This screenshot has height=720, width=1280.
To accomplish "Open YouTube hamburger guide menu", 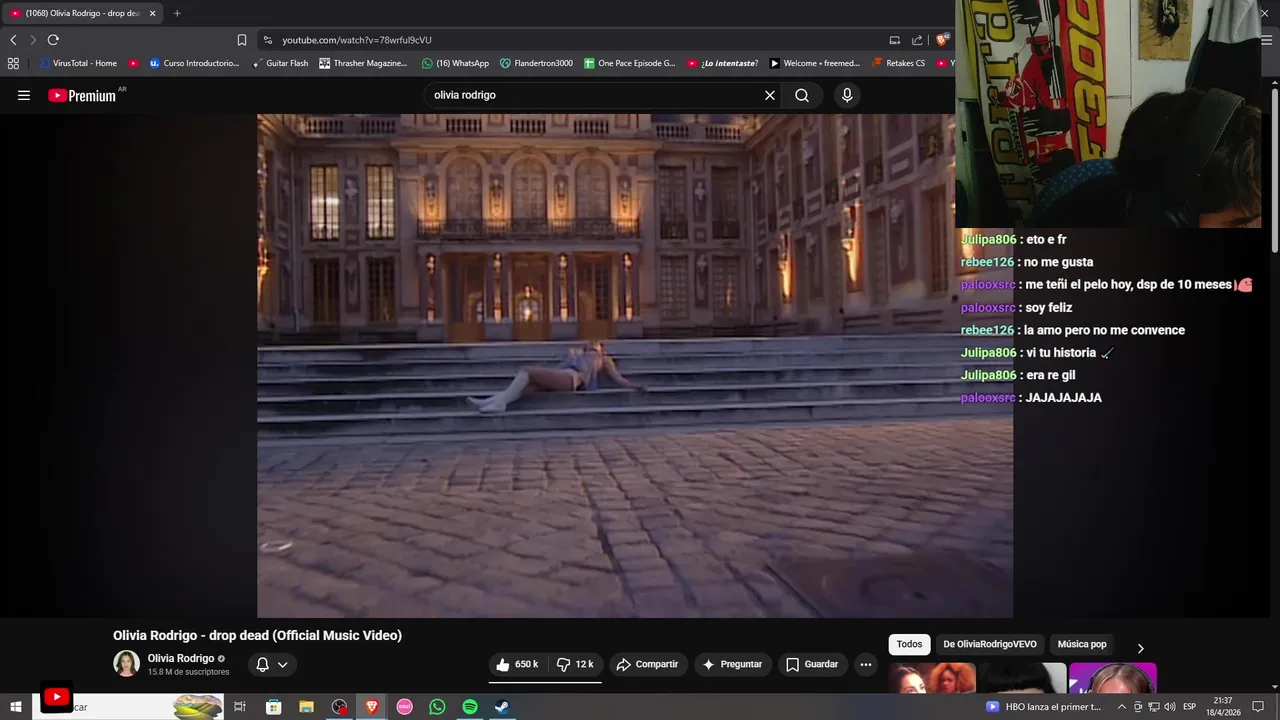I will click(24, 95).
